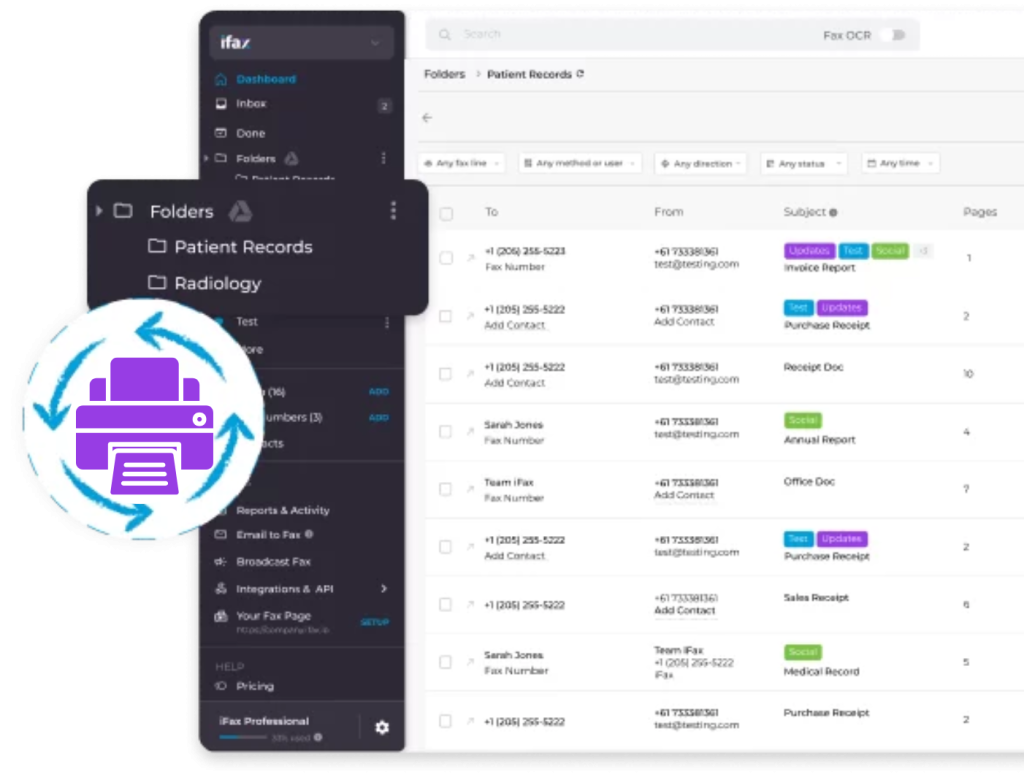The width and height of the screenshot is (1024, 777).
Task: Open the Patient Records folder
Action: (x=244, y=246)
